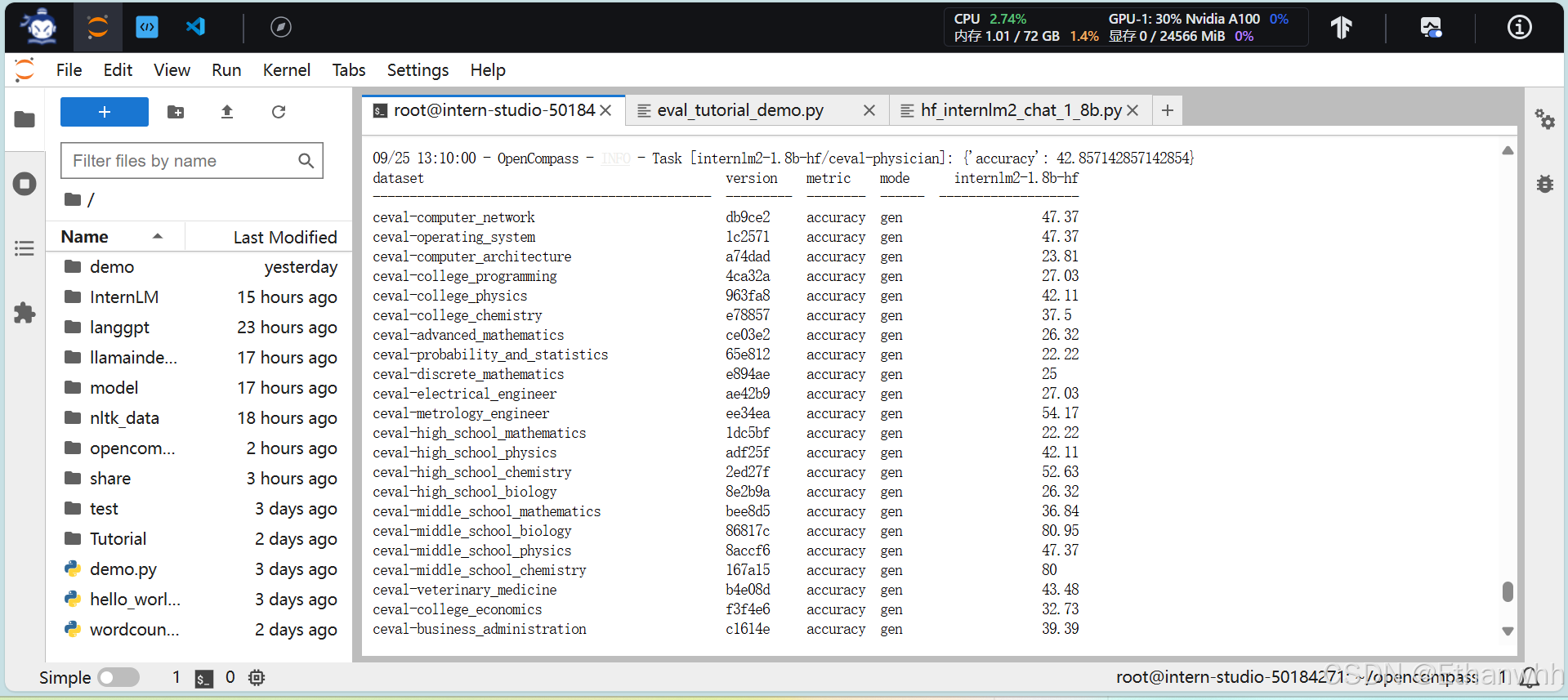The image size is (1568, 700).
Task: Click the InternStudio mascot logo
Action: [x=39, y=27]
